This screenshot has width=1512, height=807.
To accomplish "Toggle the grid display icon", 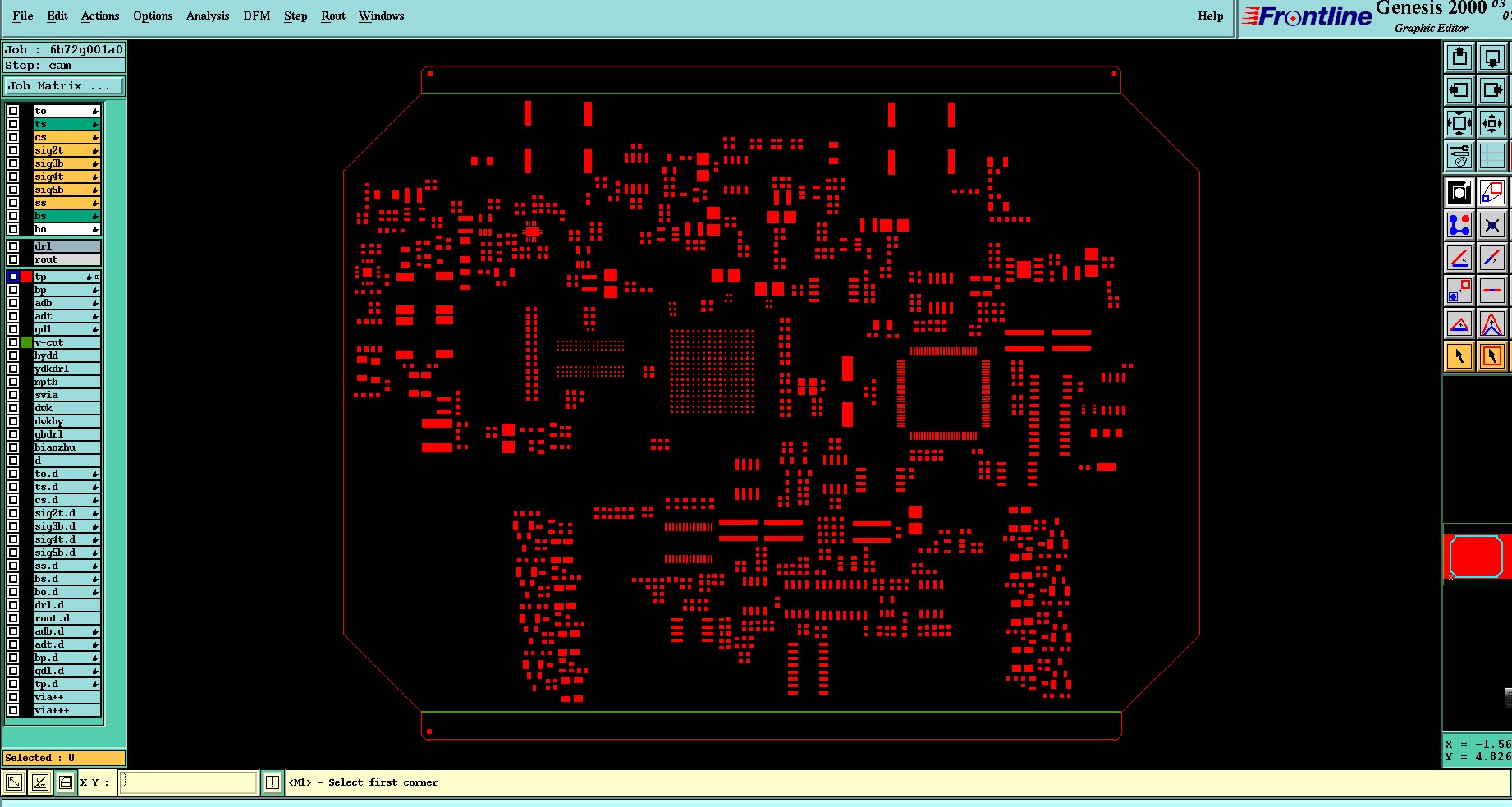I will pos(1492,156).
